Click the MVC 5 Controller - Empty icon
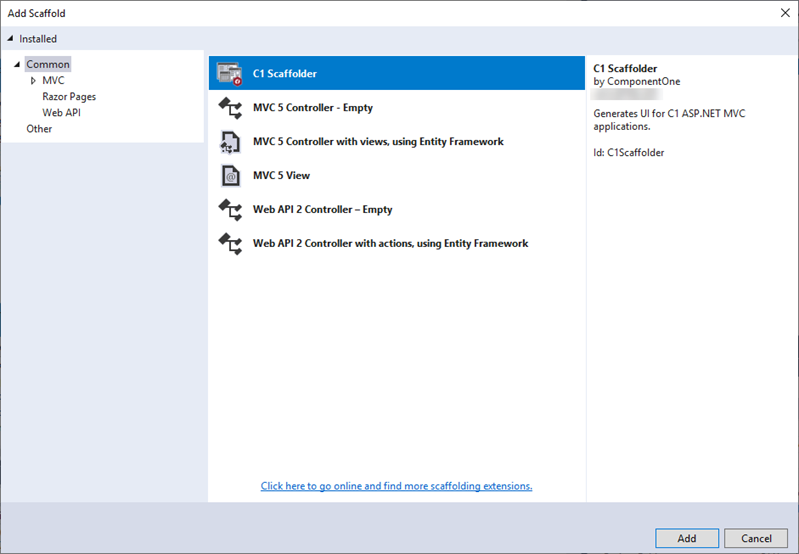Screen dimensions: 799x554 coord(230,108)
